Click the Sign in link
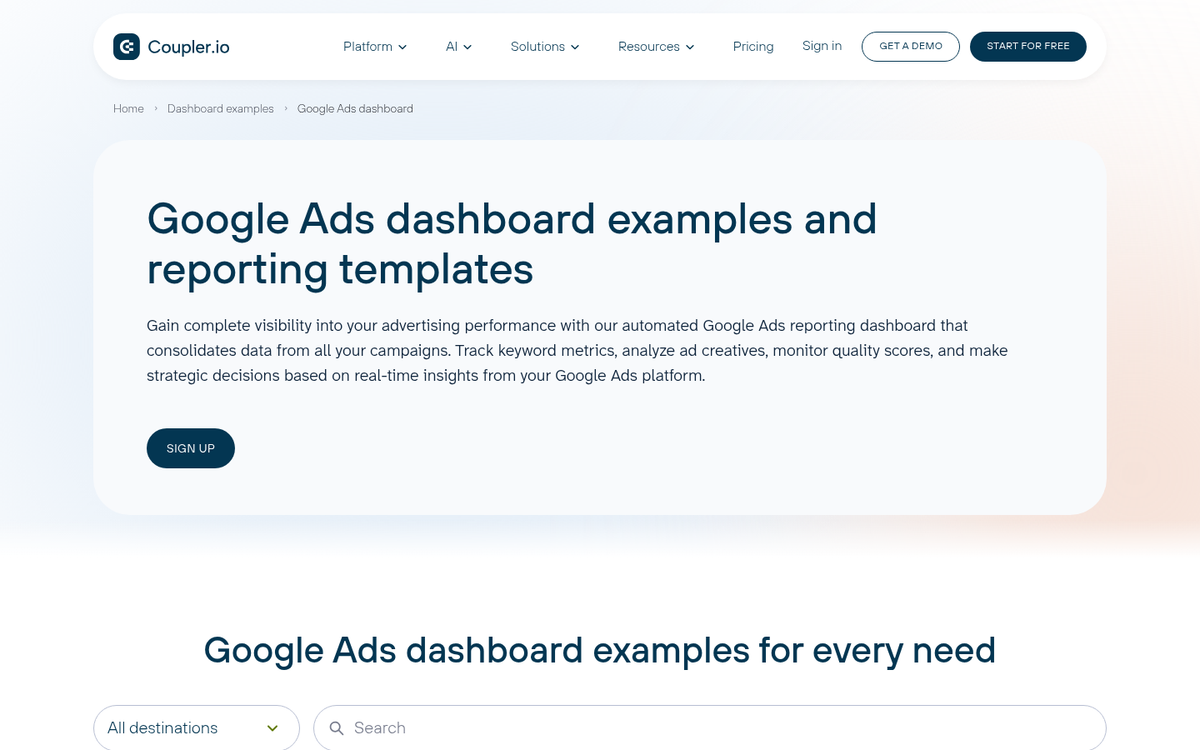 (x=822, y=46)
